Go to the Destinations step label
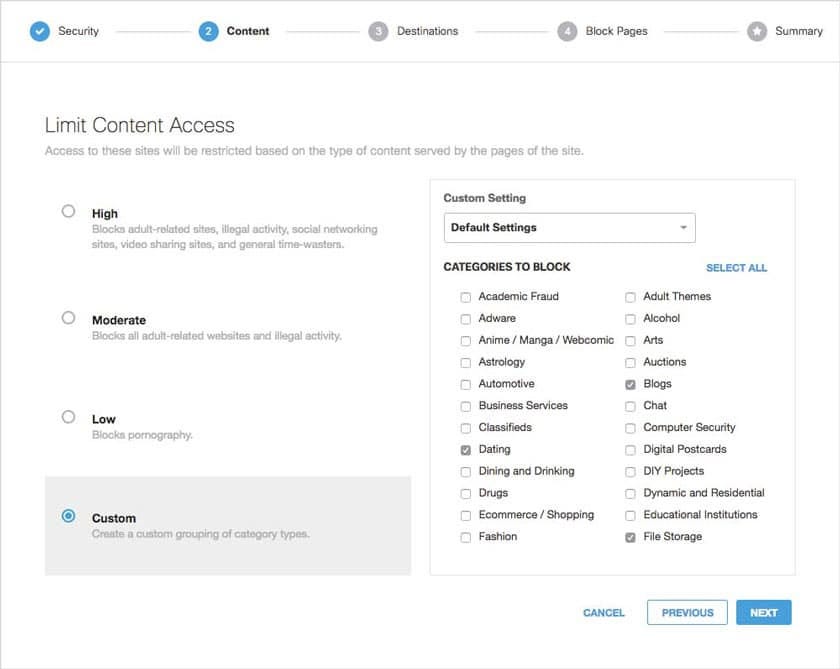Viewport: 840px width, 669px height. pyautogui.click(x=428, y=31)
